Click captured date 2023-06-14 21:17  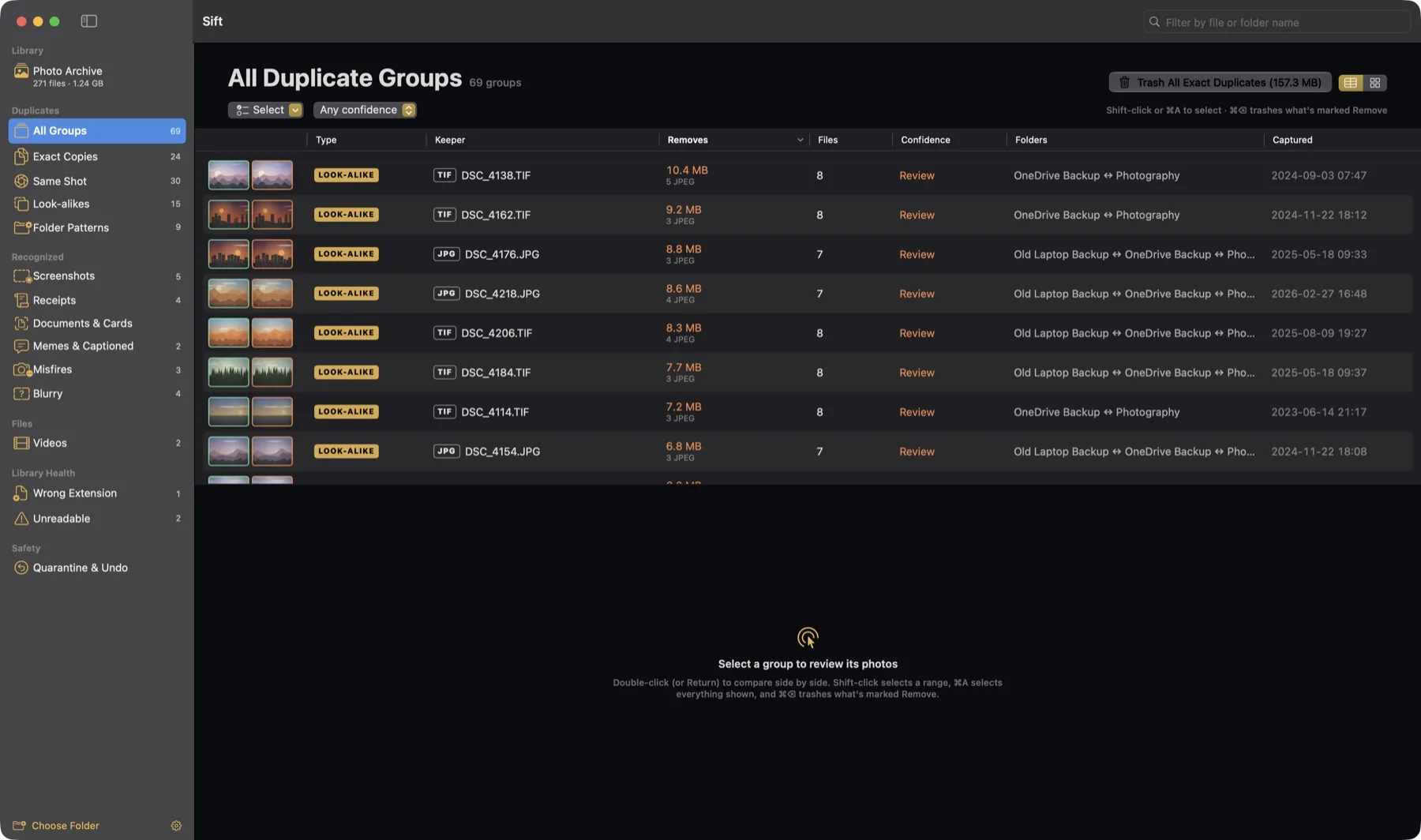[1318, 412]
